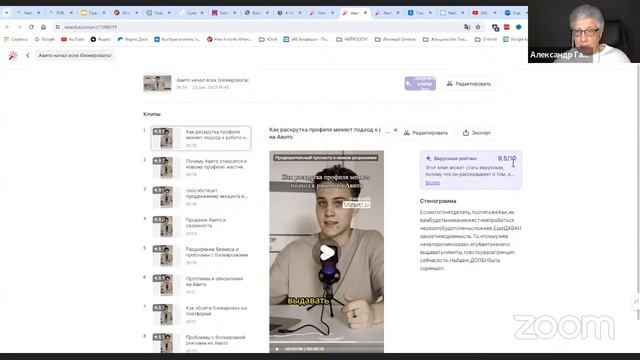Image resolution: width=640 pixels, height=360 pixels.
Task: Click the purple clips button near Редактировать
Action: tap(420, 83)
